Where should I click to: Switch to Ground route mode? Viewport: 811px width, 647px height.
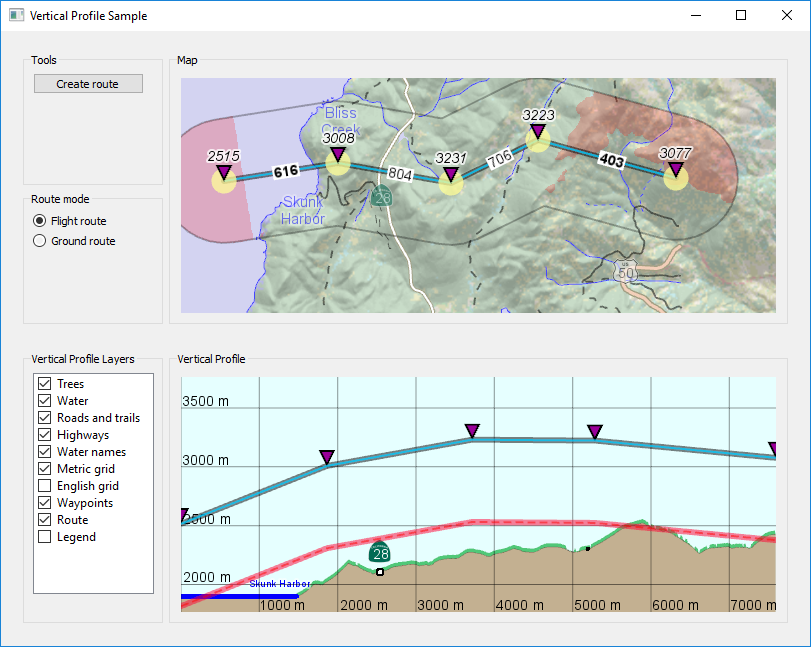(x=40, y=241)
